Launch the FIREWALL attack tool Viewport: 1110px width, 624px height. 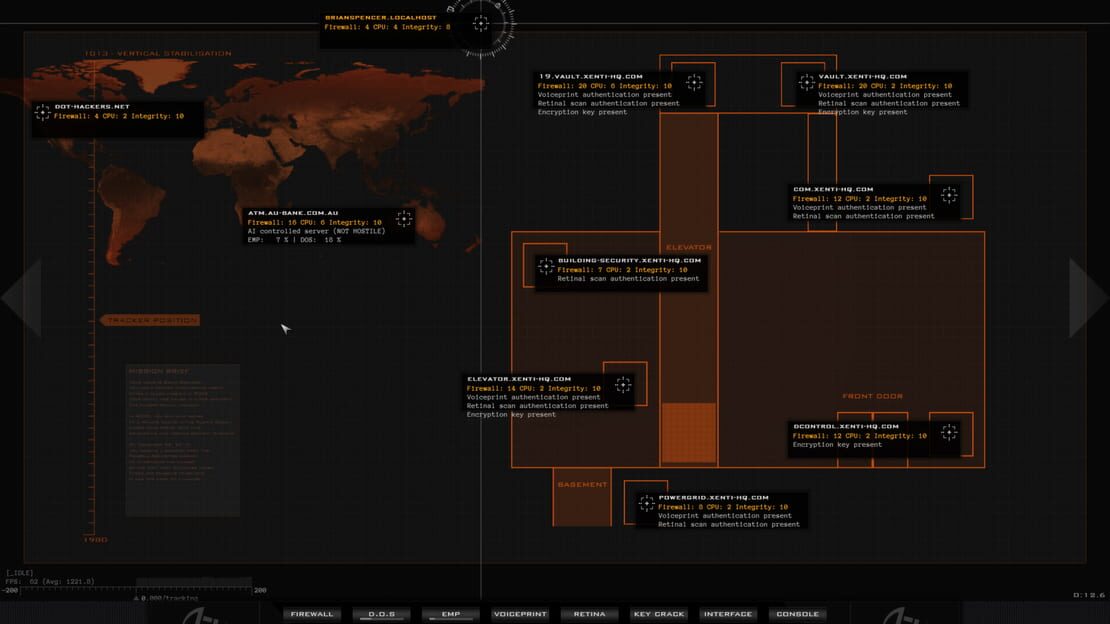click(311, 614)
